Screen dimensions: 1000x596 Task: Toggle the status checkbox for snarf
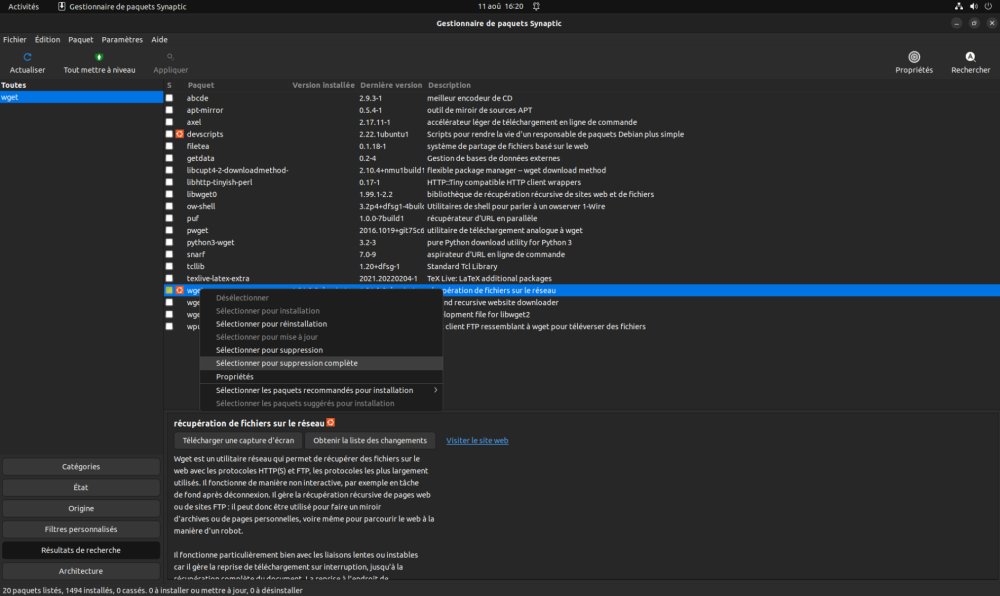tap(169, 254)
